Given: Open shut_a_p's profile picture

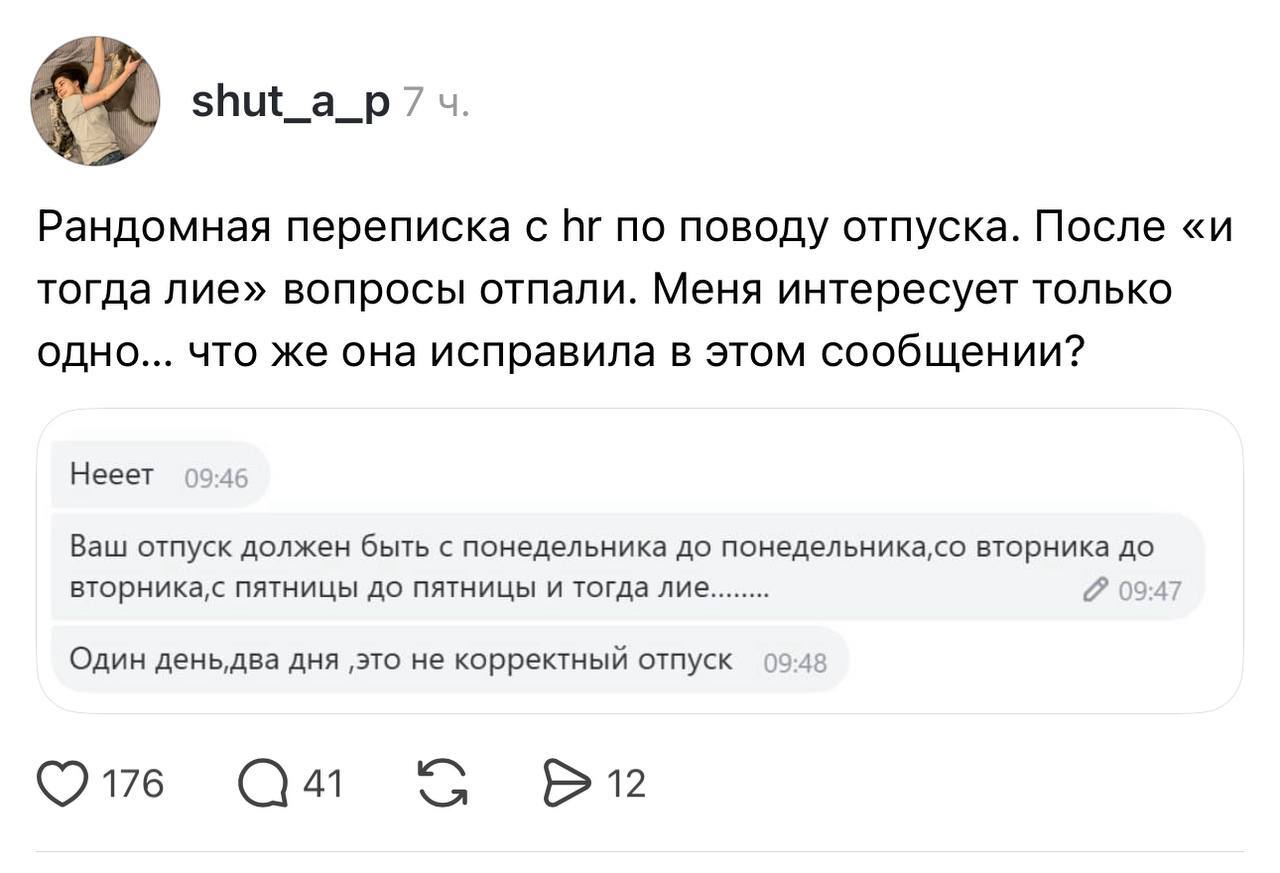Looking at the screenshot, I should pos(95,101).
